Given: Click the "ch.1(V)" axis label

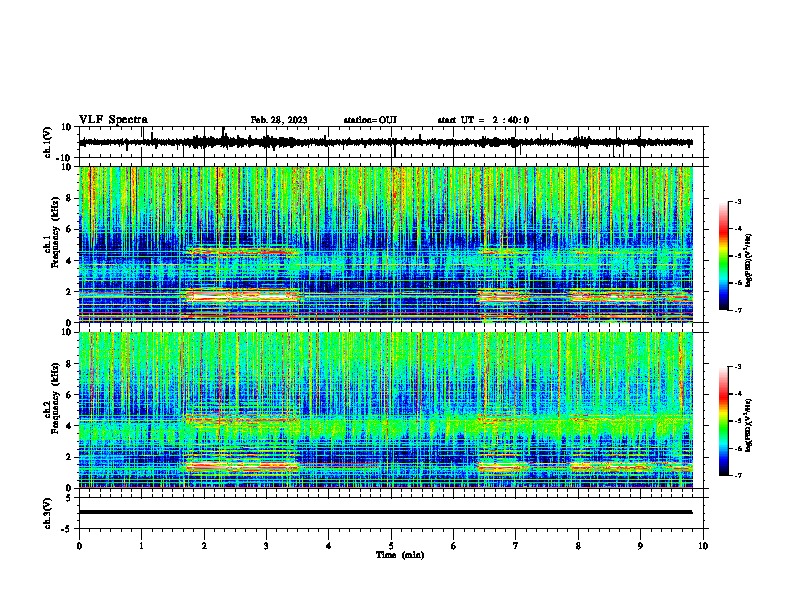Looking at the screenshot, I should [x=47, y=142].
